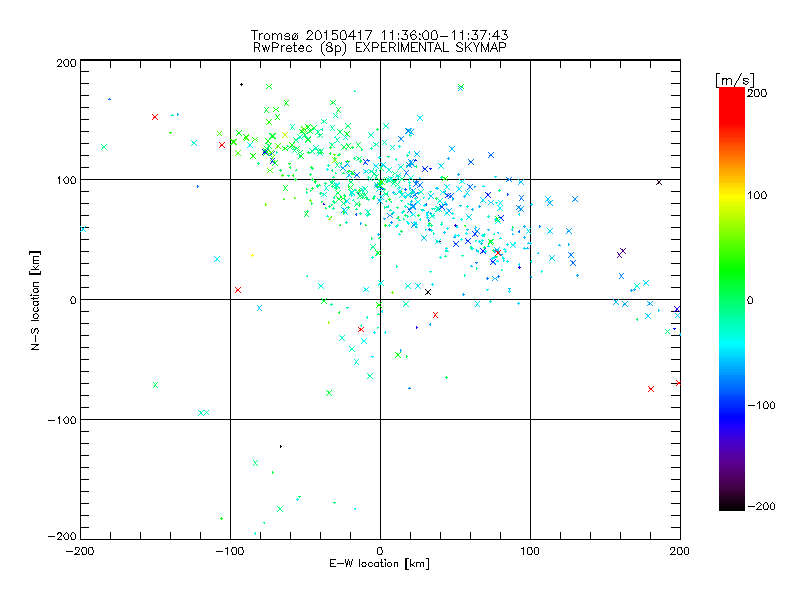The image size is (800, 600).
Task: Click the colorbar label '100'
Action: click(757, 195)
